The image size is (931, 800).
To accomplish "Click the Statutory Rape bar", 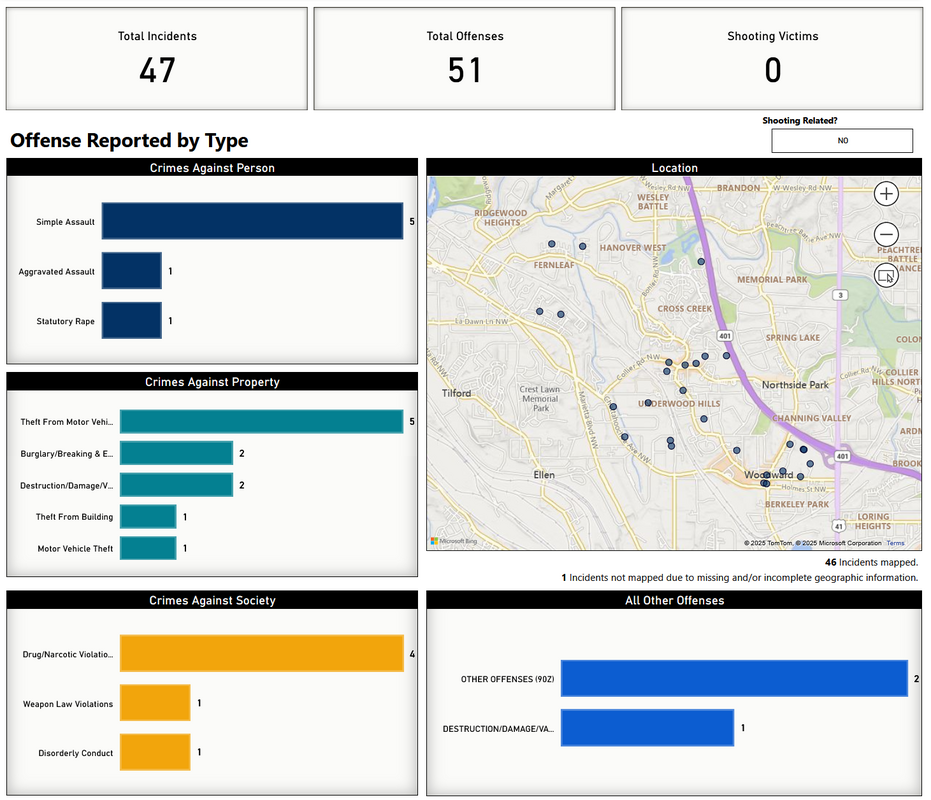I will pos(131,320).
